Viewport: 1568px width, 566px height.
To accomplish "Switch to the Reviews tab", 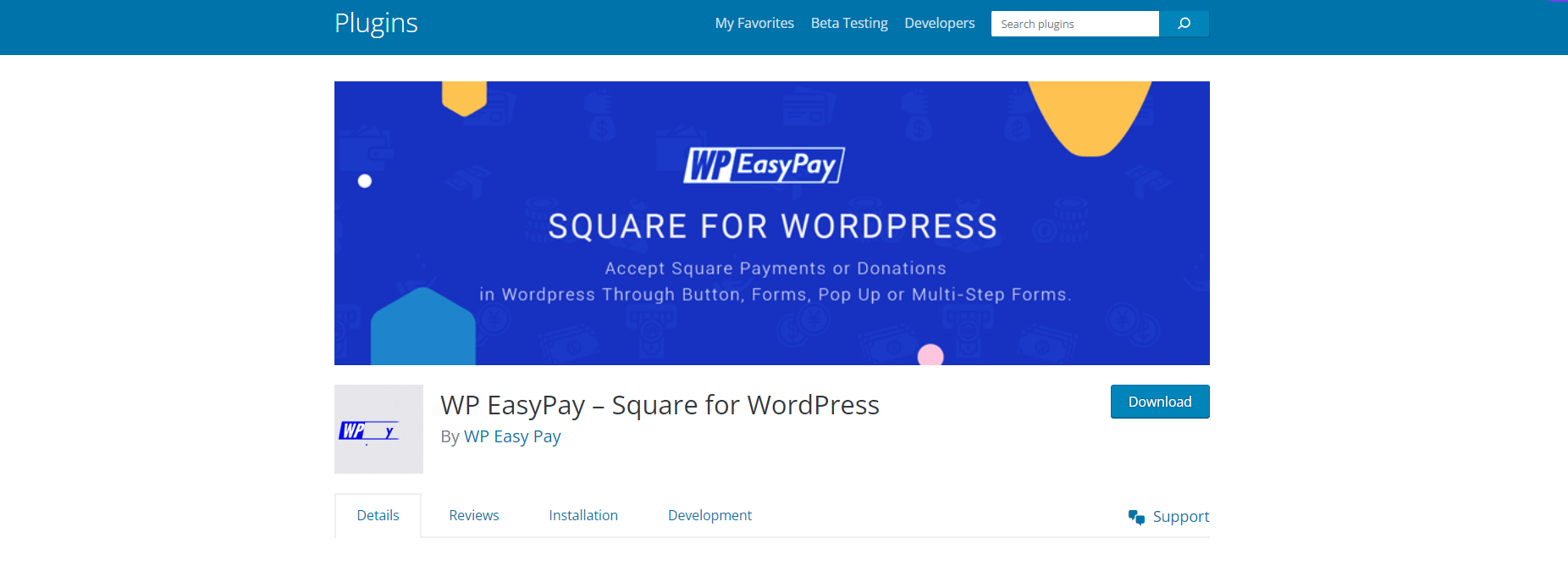I will (x=474, y=515).
